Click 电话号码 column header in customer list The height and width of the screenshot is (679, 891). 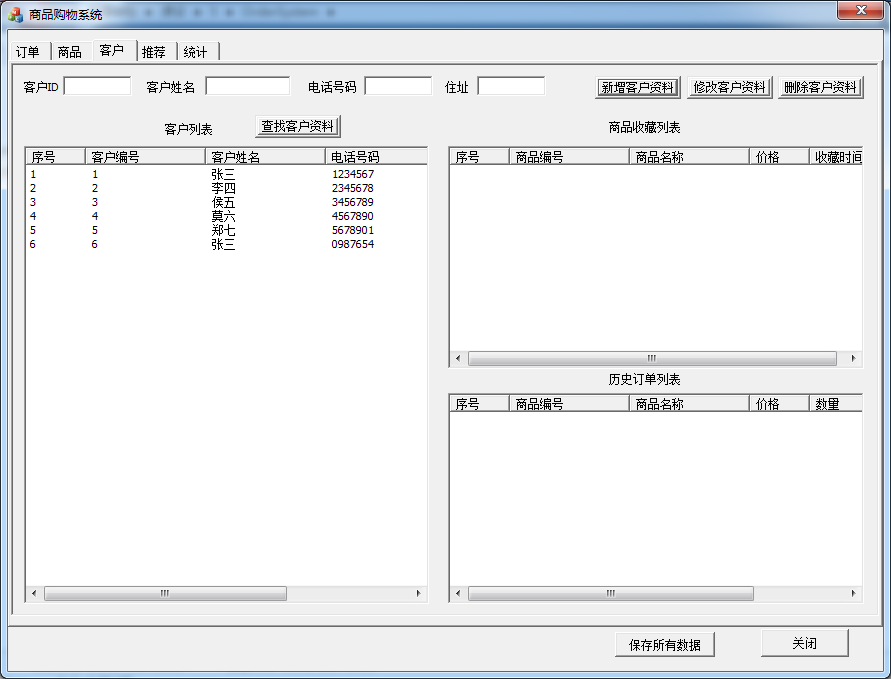[376, 156]
